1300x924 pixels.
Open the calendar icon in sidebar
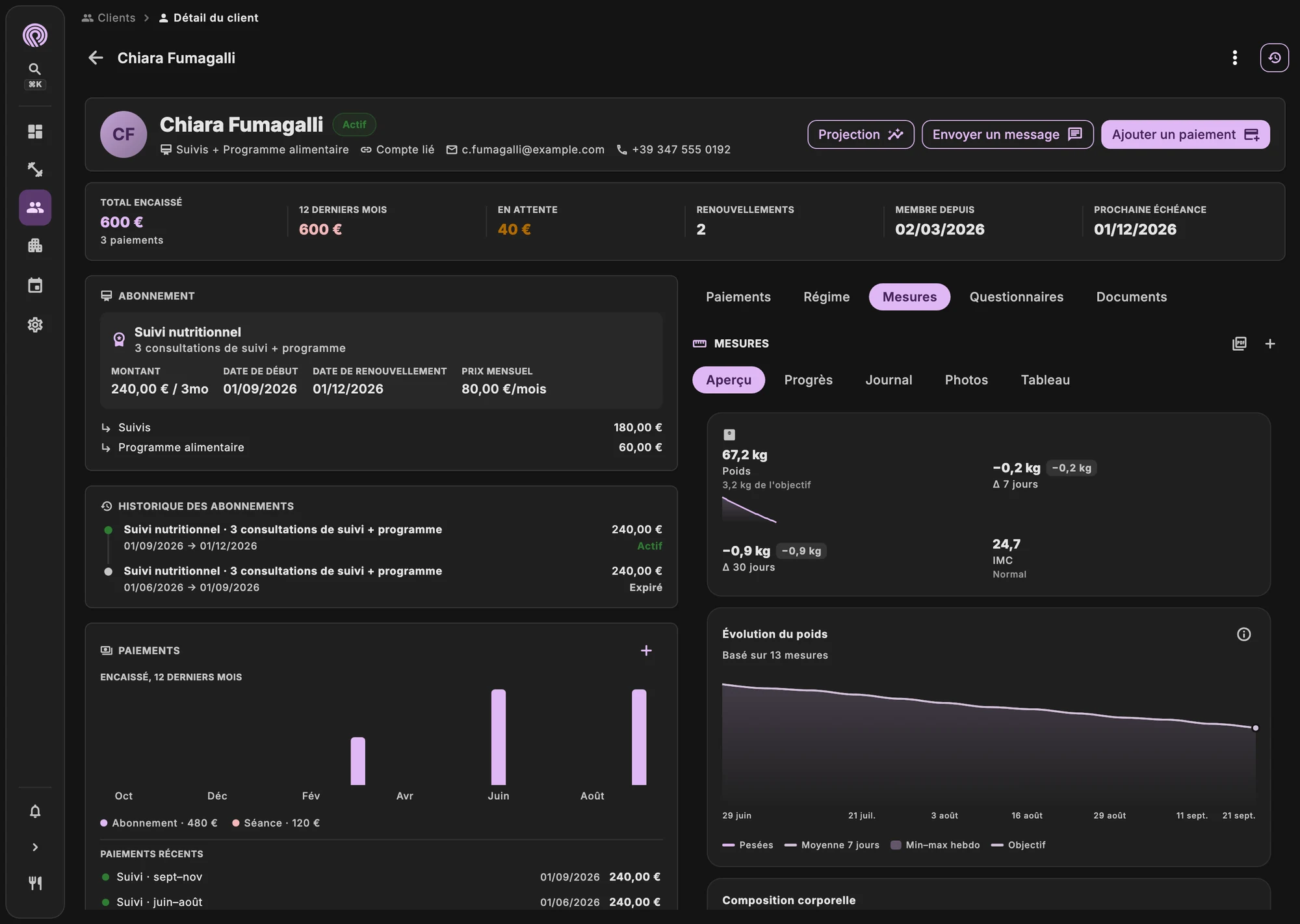[35, 285]
